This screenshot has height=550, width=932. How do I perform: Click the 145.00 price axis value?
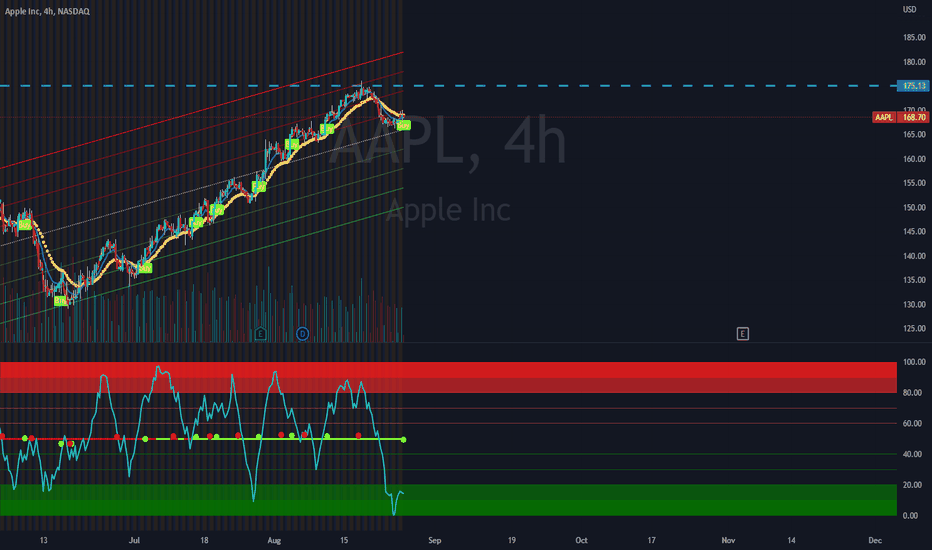(914, 231)
